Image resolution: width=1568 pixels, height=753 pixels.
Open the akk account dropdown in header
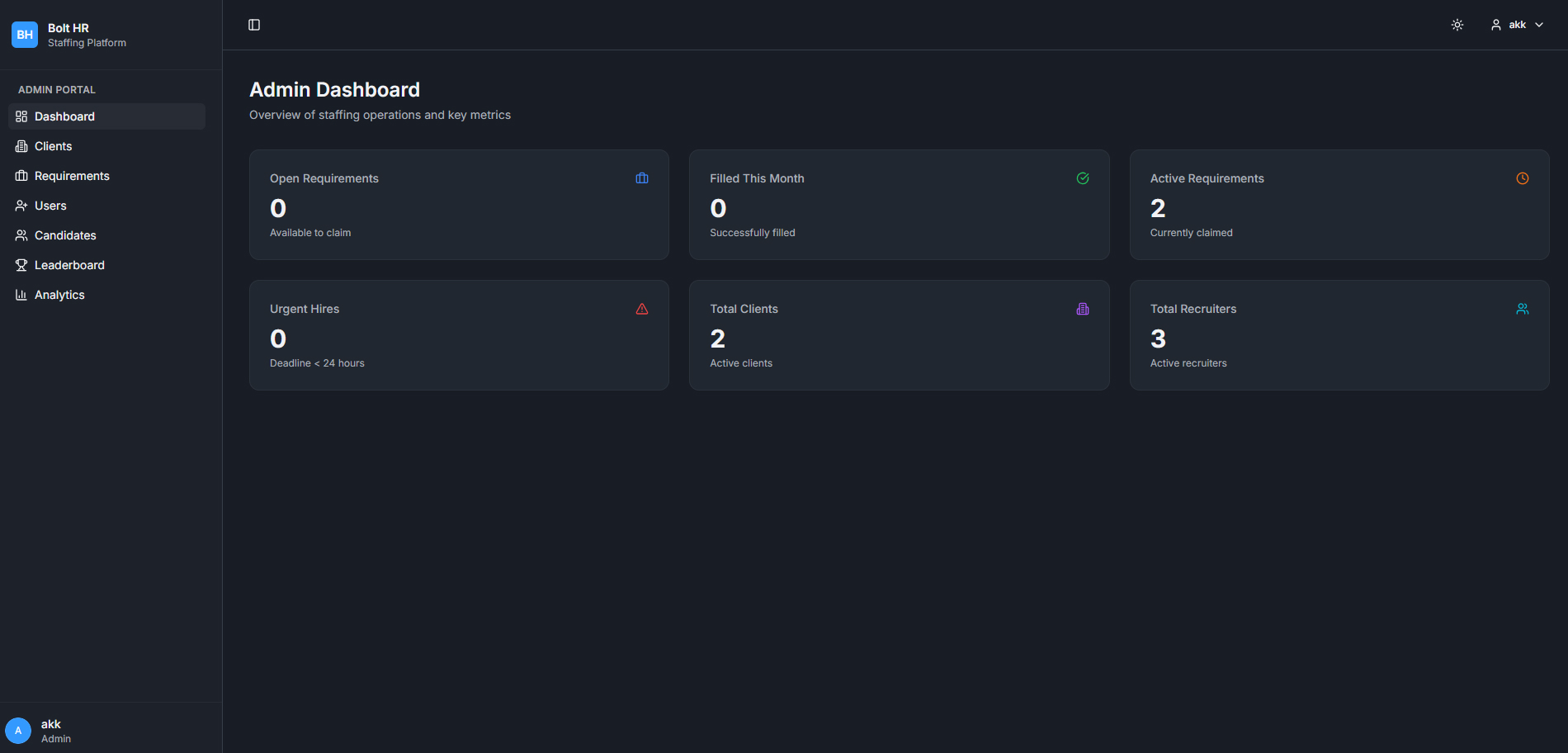[x=1516, y=25]
